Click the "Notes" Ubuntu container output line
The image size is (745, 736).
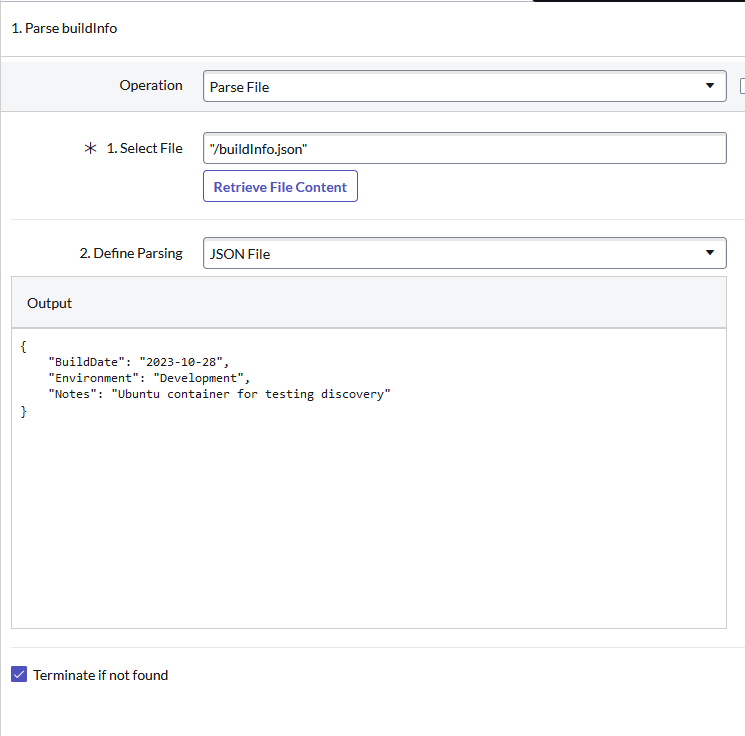click(219, 394)
